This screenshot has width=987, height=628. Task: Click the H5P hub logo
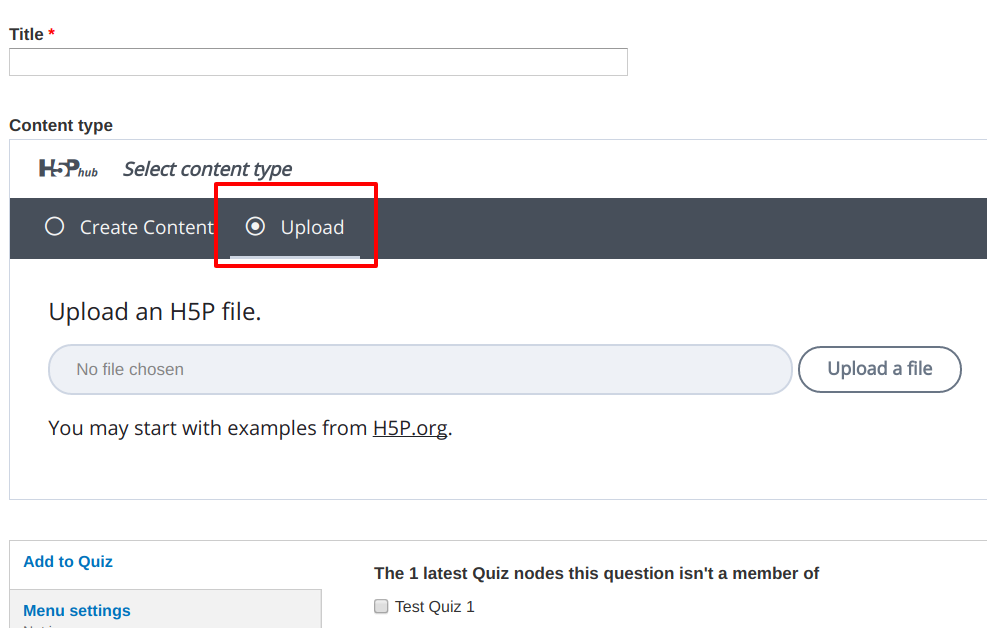click(68, 169)
